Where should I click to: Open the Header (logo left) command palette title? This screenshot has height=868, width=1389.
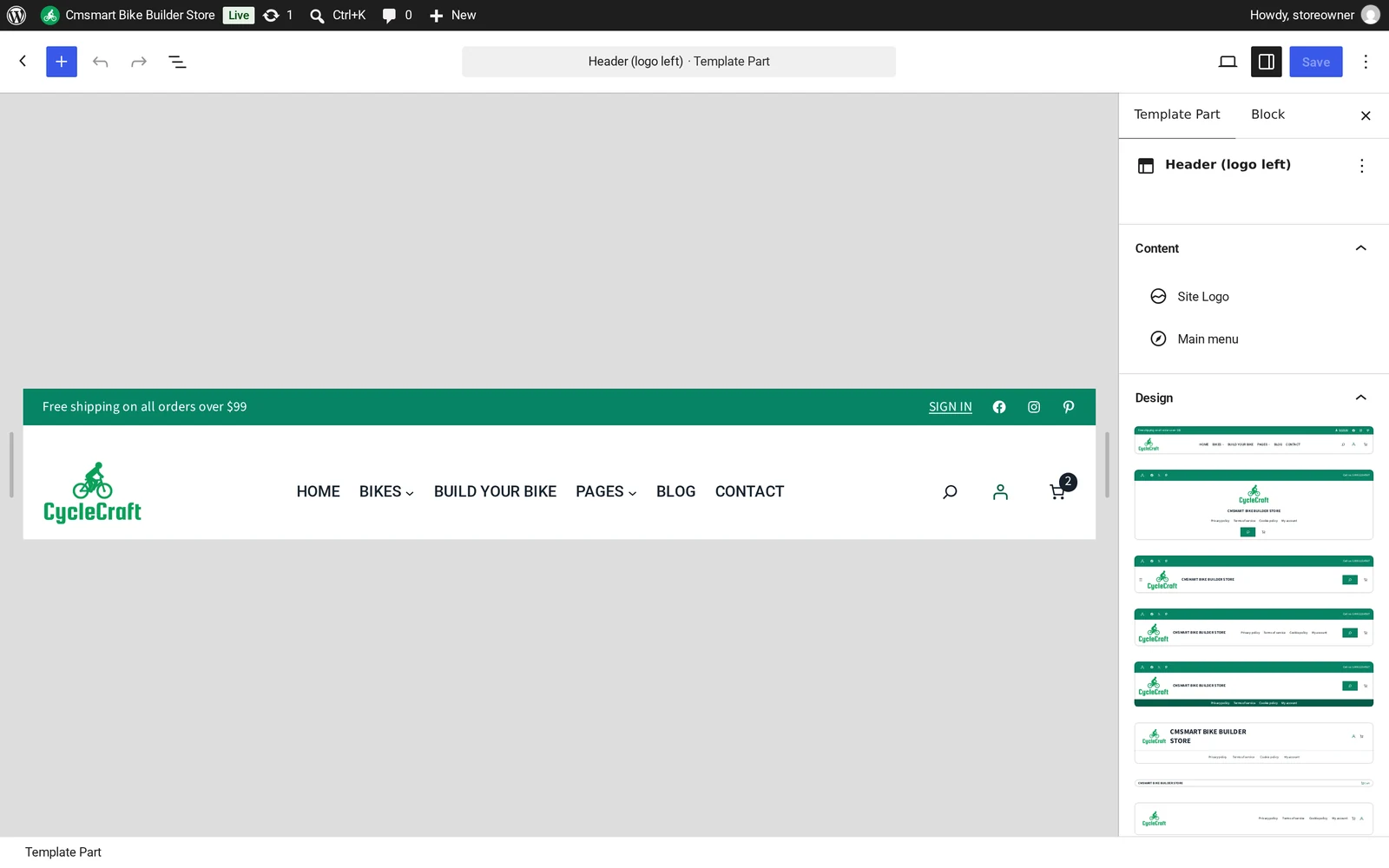point(679,62)
